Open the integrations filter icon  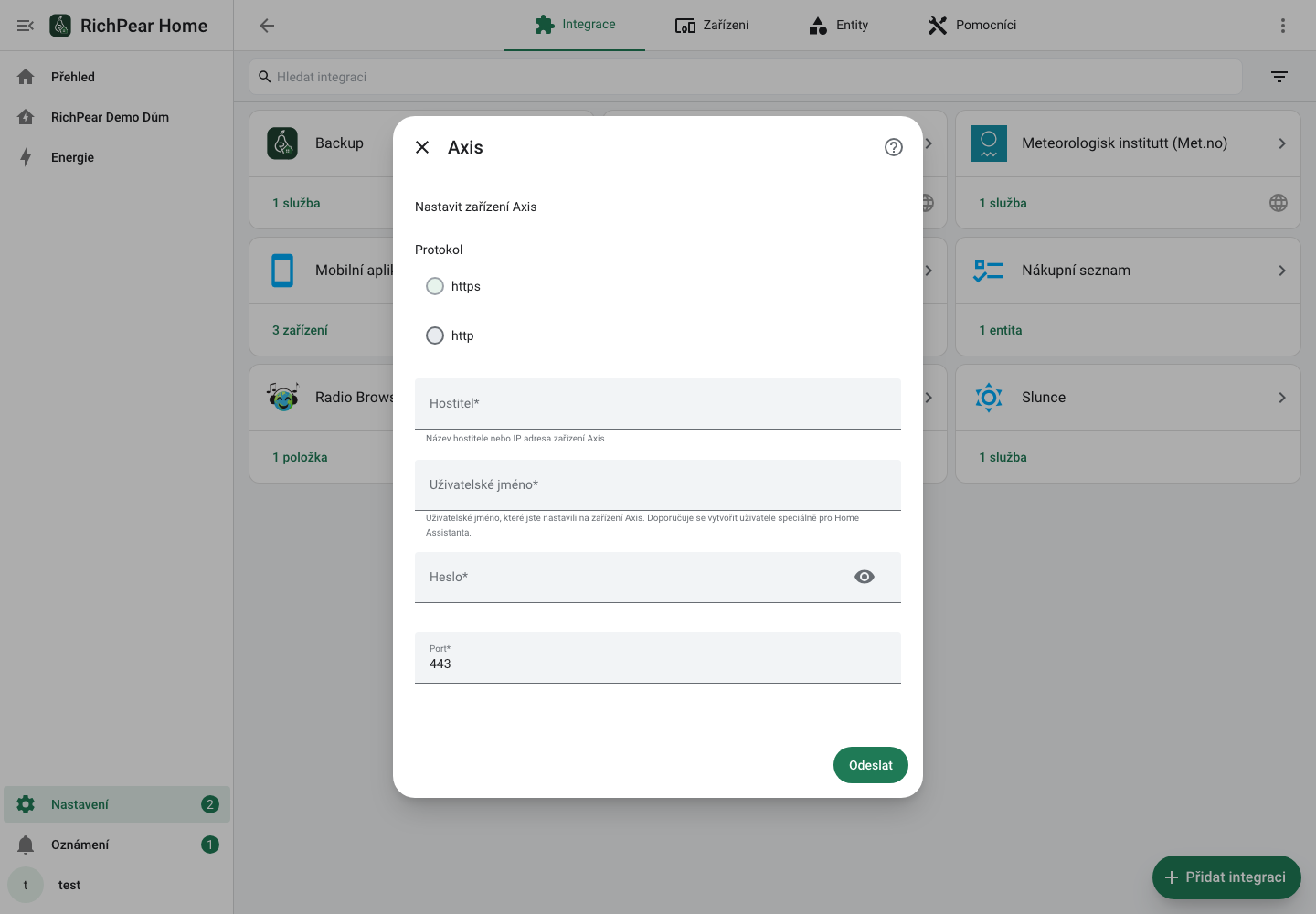click(x=1279, y=77)
